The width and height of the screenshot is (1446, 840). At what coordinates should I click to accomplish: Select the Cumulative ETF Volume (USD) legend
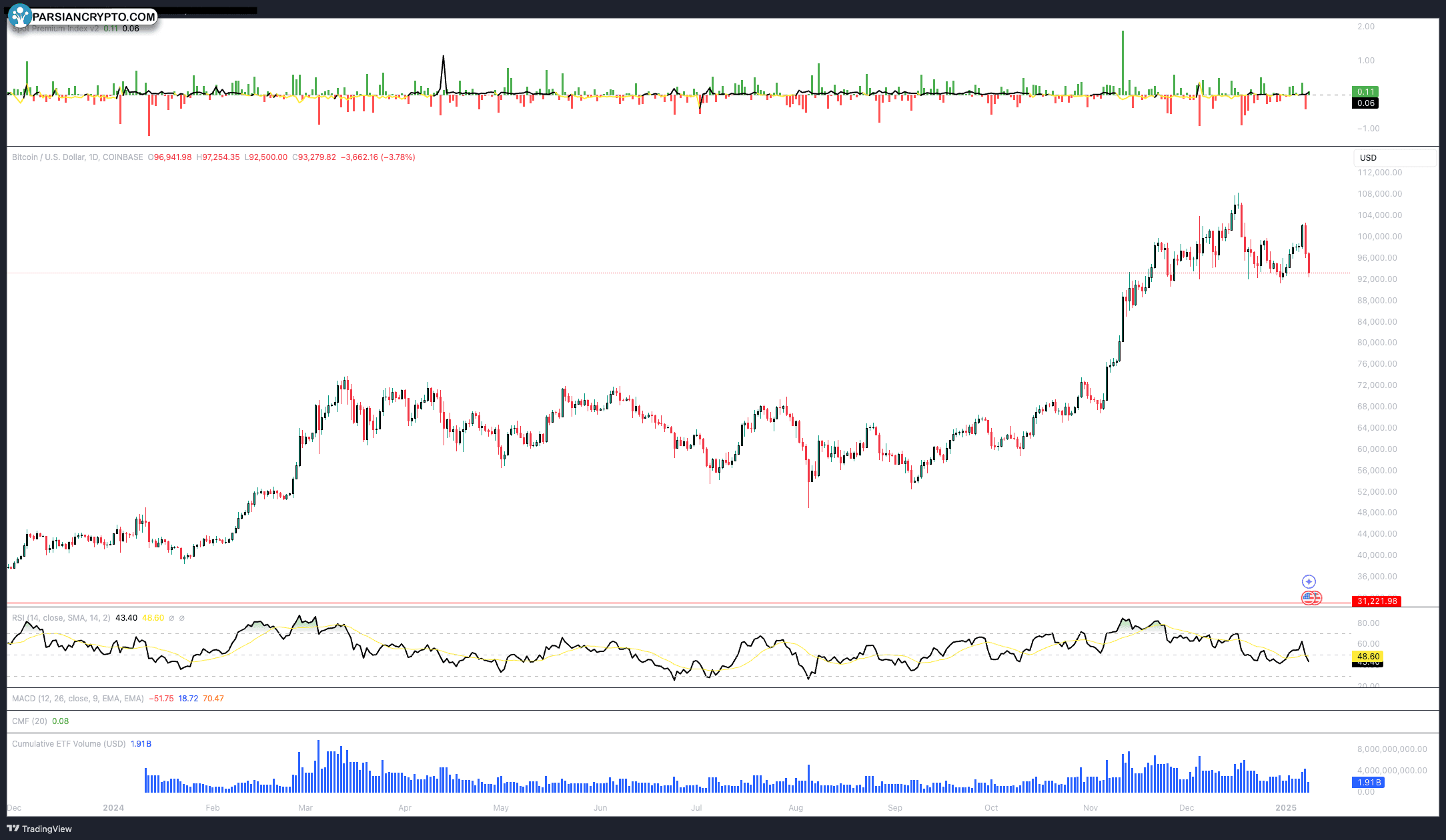tap(69, 744)
